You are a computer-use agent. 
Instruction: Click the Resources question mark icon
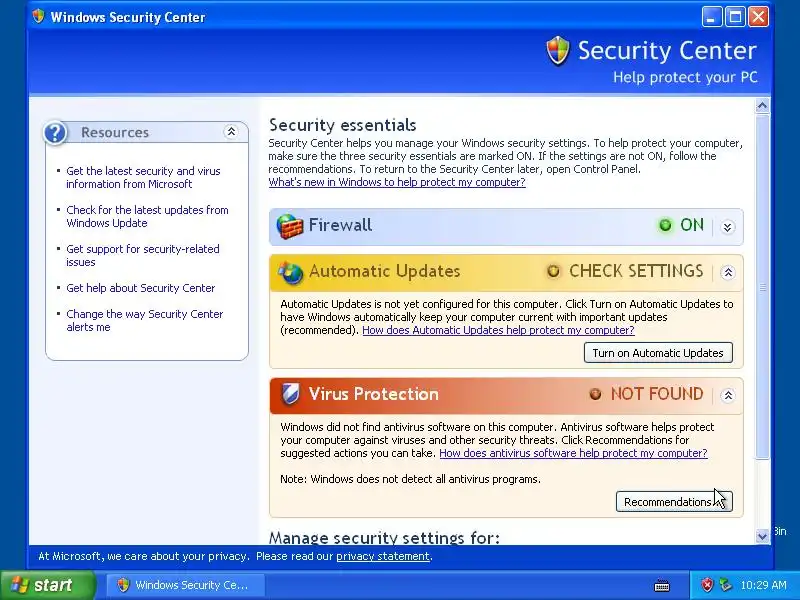[x=55, y=133]
